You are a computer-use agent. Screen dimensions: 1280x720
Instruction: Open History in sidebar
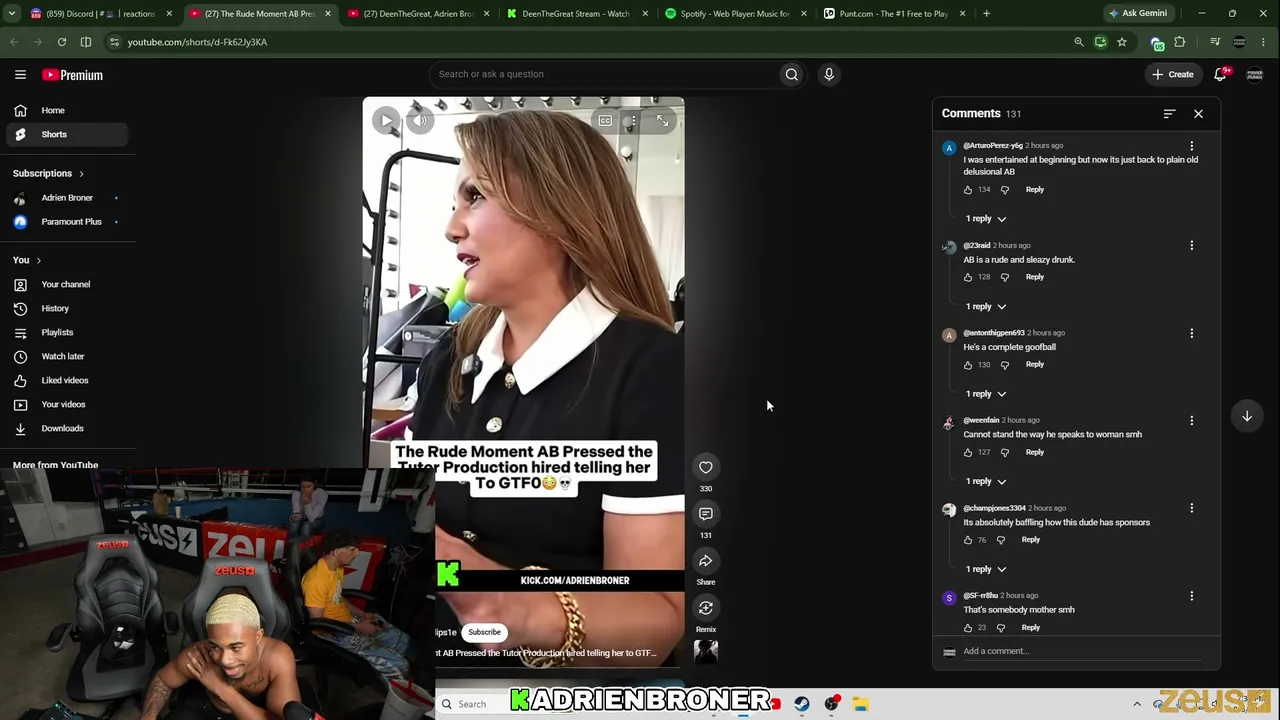tap(65, 309)
